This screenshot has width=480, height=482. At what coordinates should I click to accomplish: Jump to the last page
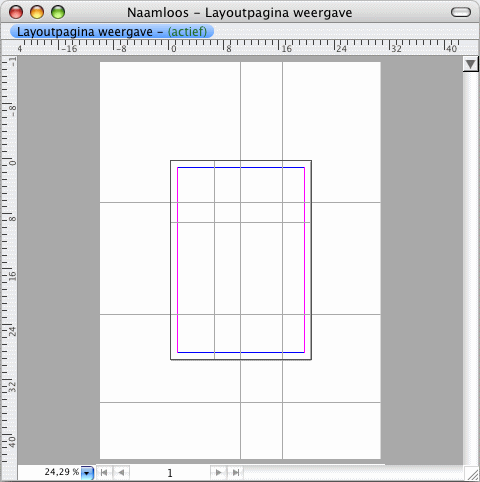tap(236, 473)
